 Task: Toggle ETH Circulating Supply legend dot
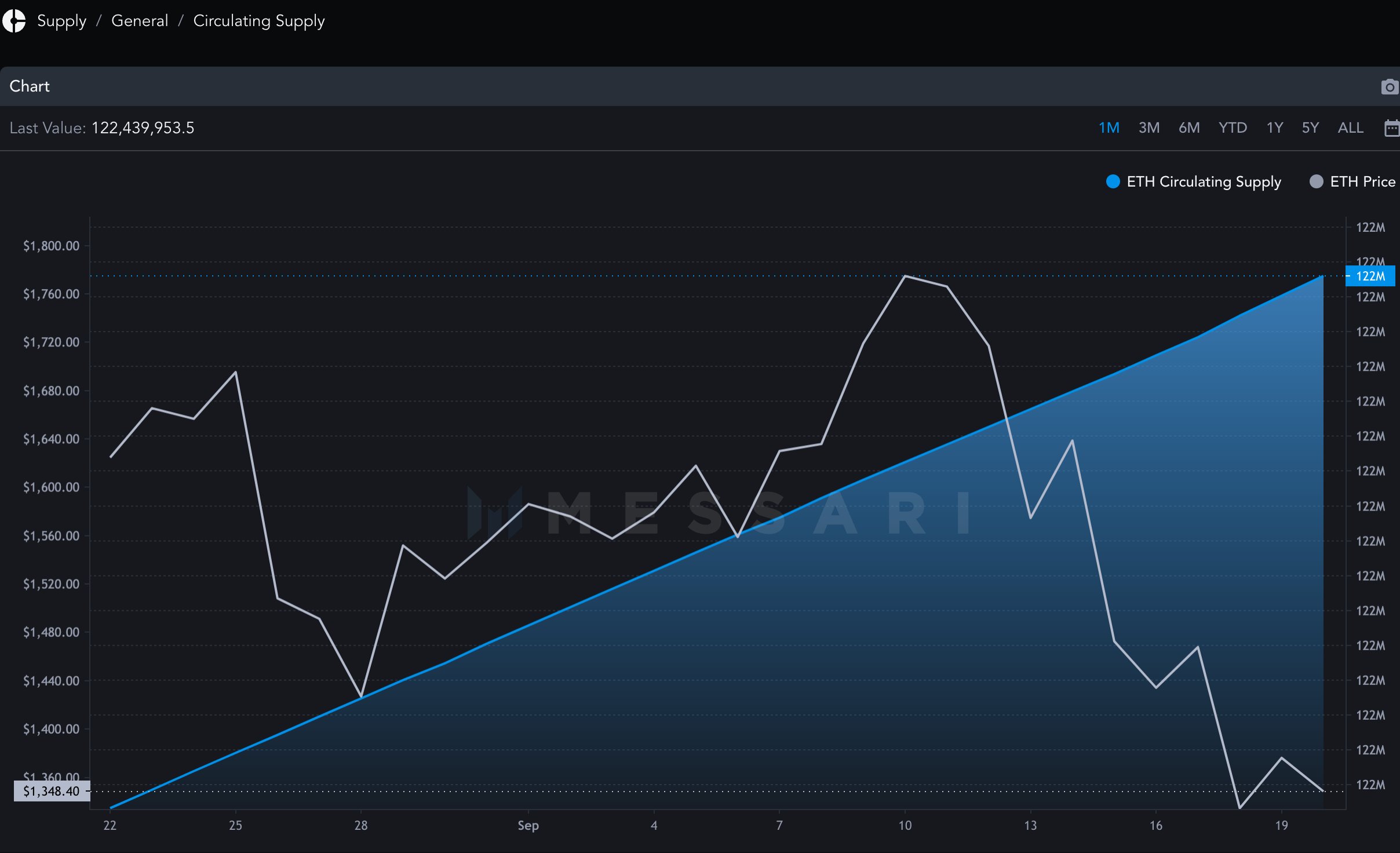coord(1113,182)
